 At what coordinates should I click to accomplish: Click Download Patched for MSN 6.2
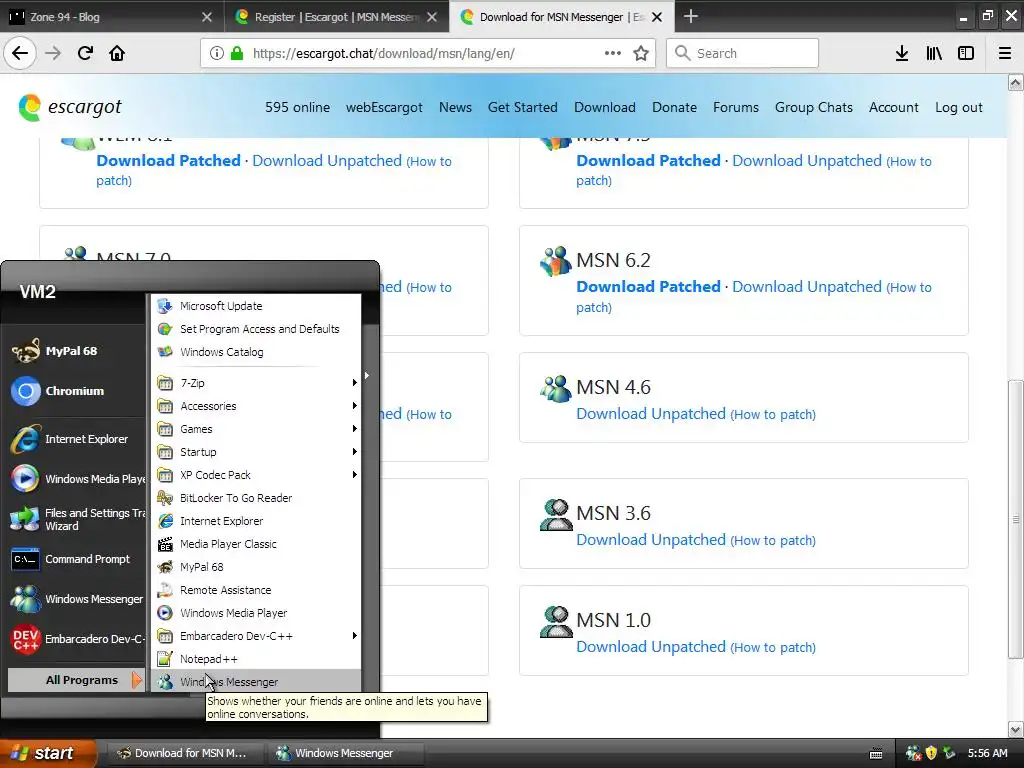coord(648,287)
